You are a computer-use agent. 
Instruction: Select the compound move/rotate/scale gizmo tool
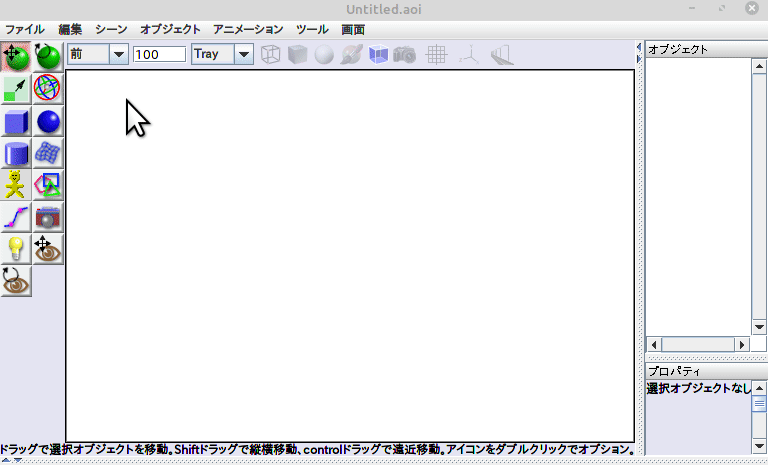(48, 89)
